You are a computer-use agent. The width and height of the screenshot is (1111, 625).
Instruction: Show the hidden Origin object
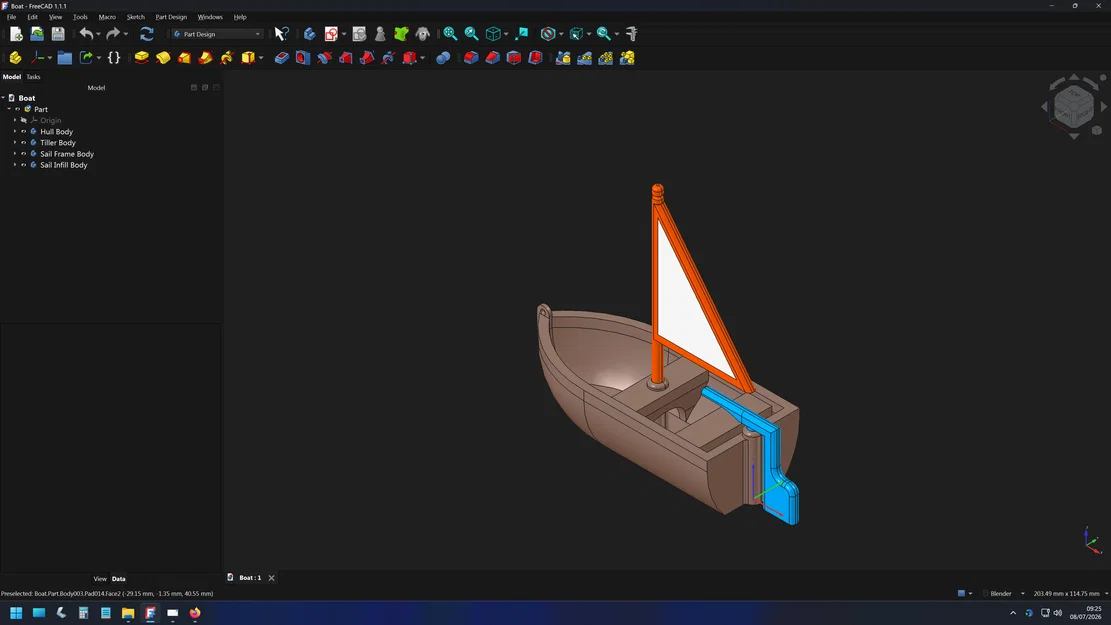pyautogui.click(x=23, y=120)
